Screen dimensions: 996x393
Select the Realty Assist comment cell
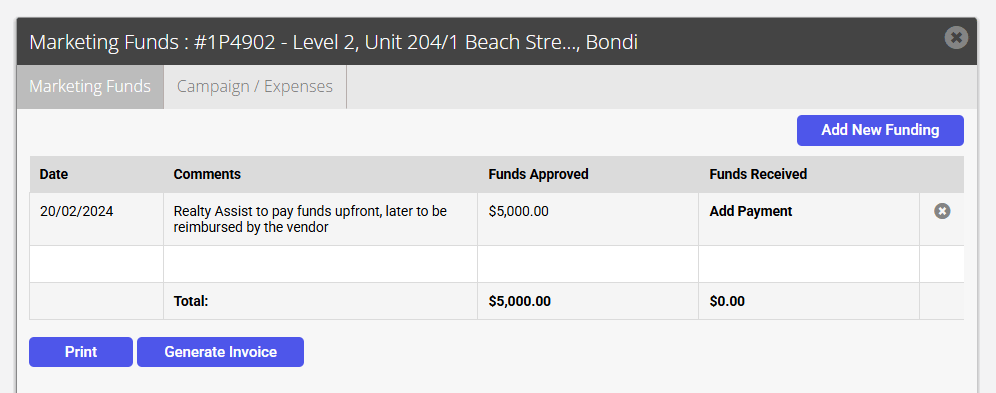321,219
